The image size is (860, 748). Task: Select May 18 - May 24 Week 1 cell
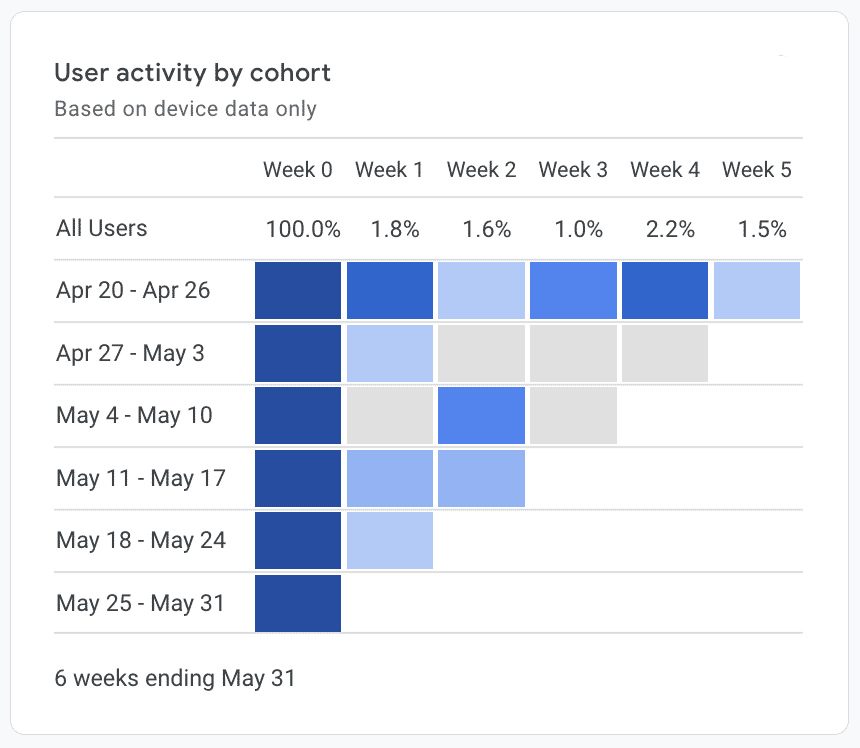390,541
